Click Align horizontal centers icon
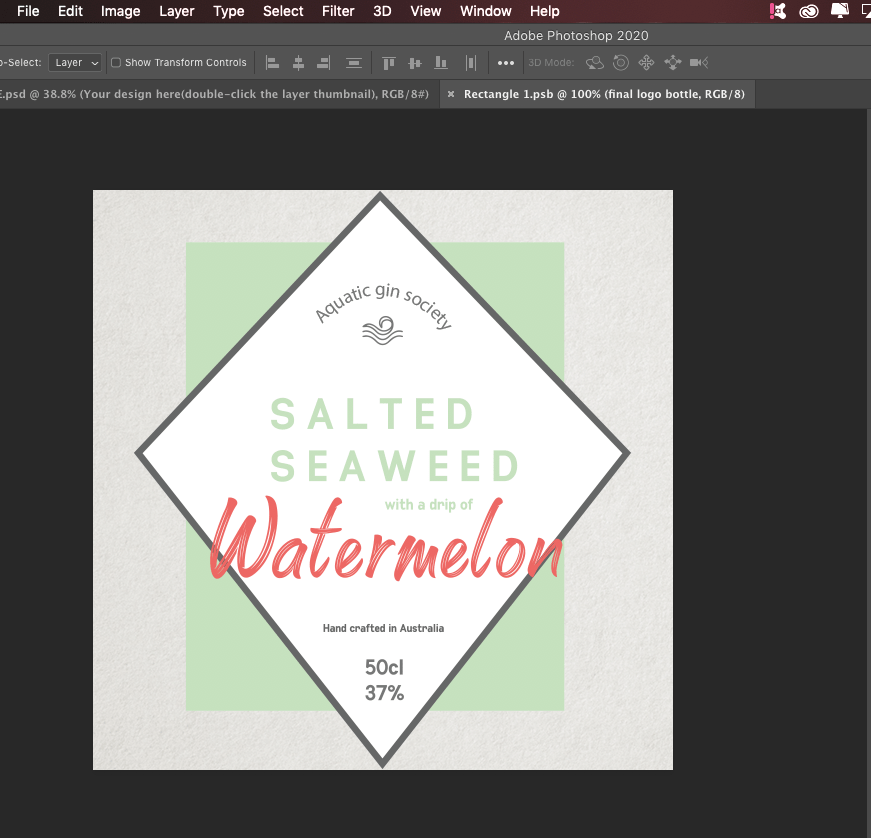 coord(298,62)
